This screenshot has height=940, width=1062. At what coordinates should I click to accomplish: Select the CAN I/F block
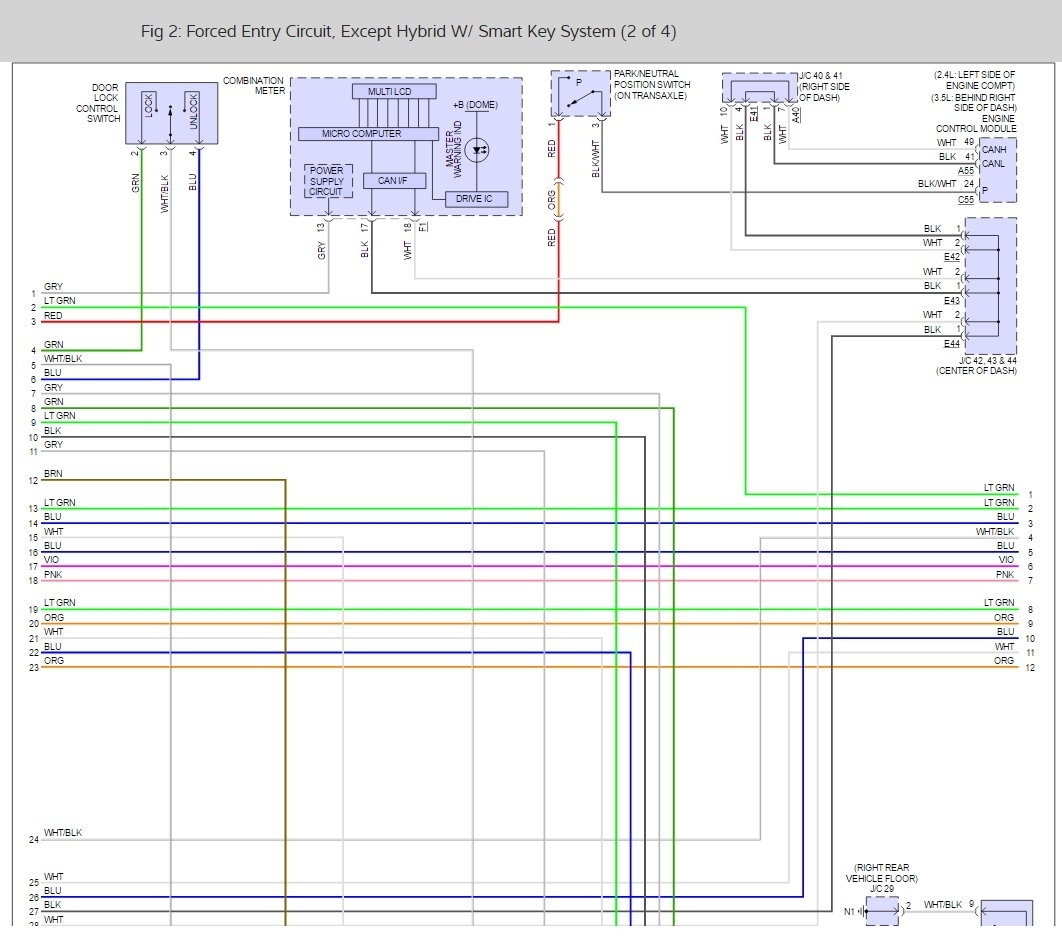point(393,181)
